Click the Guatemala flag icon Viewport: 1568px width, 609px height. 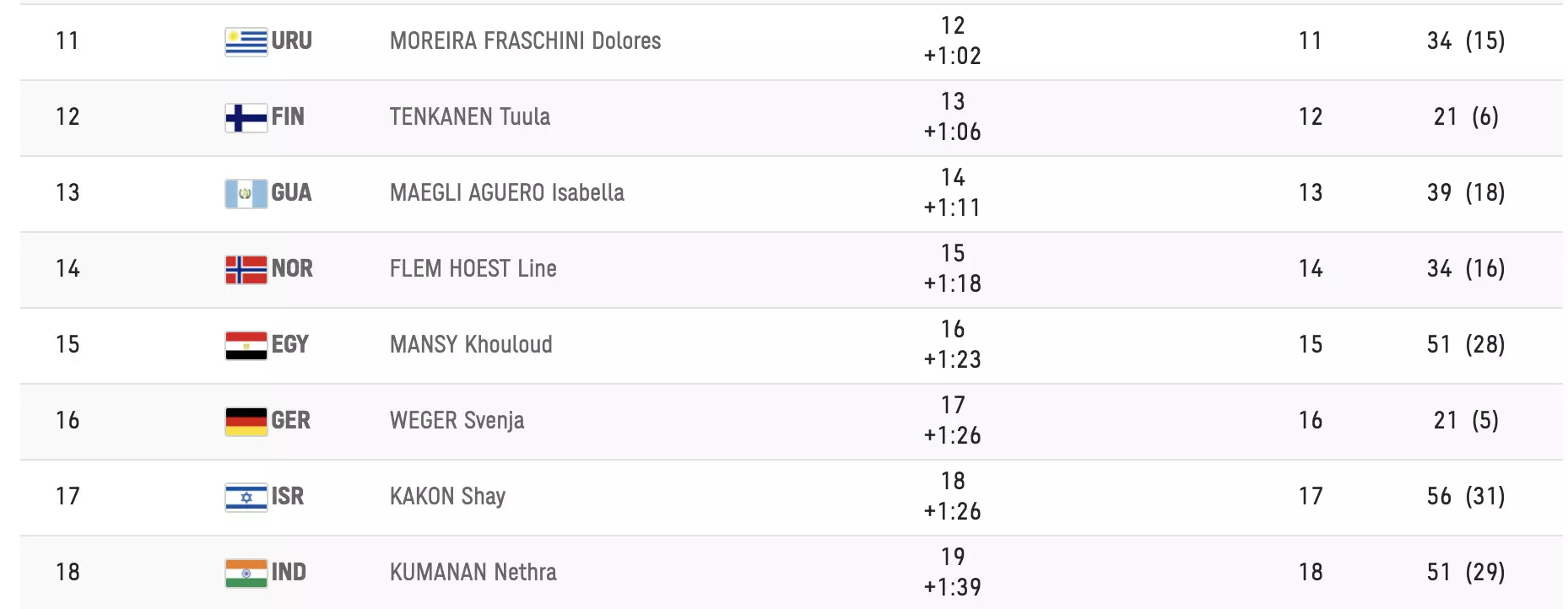point(246,193)
